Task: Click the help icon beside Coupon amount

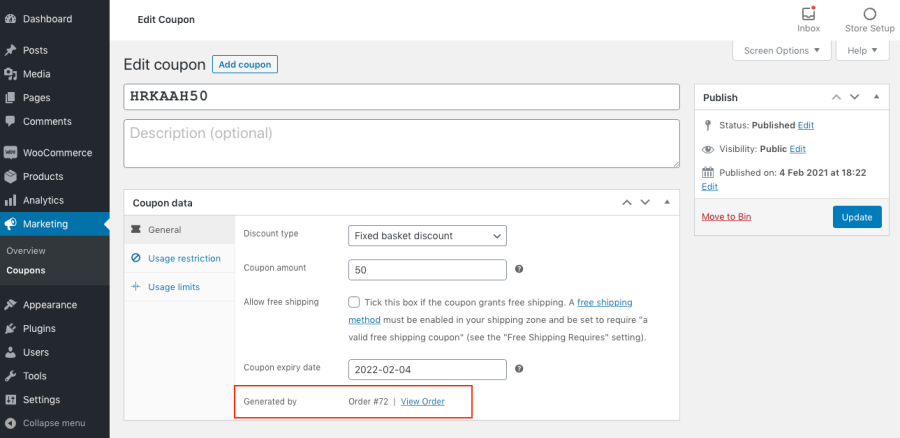Action: point(519,269)
